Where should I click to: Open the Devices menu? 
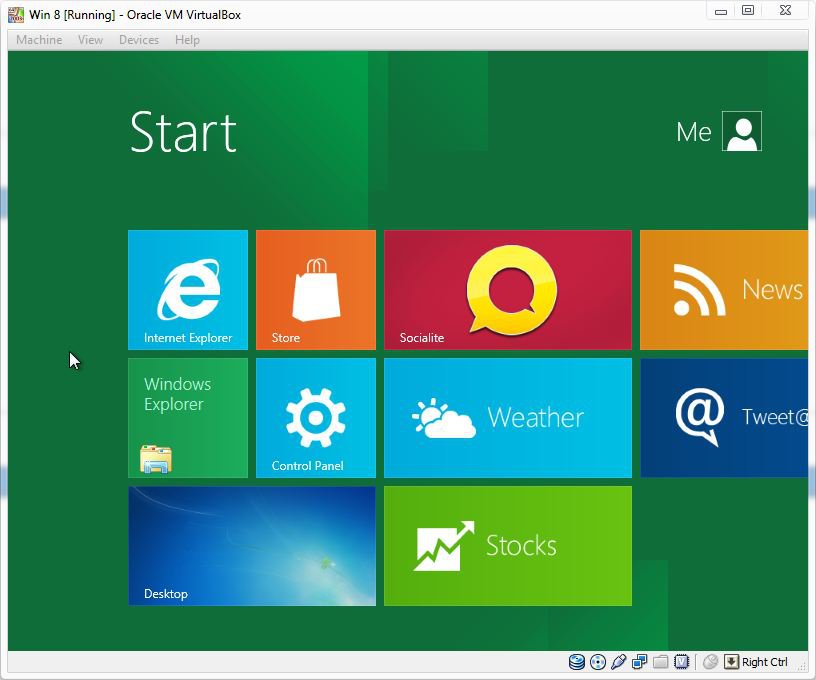point(138,40)
